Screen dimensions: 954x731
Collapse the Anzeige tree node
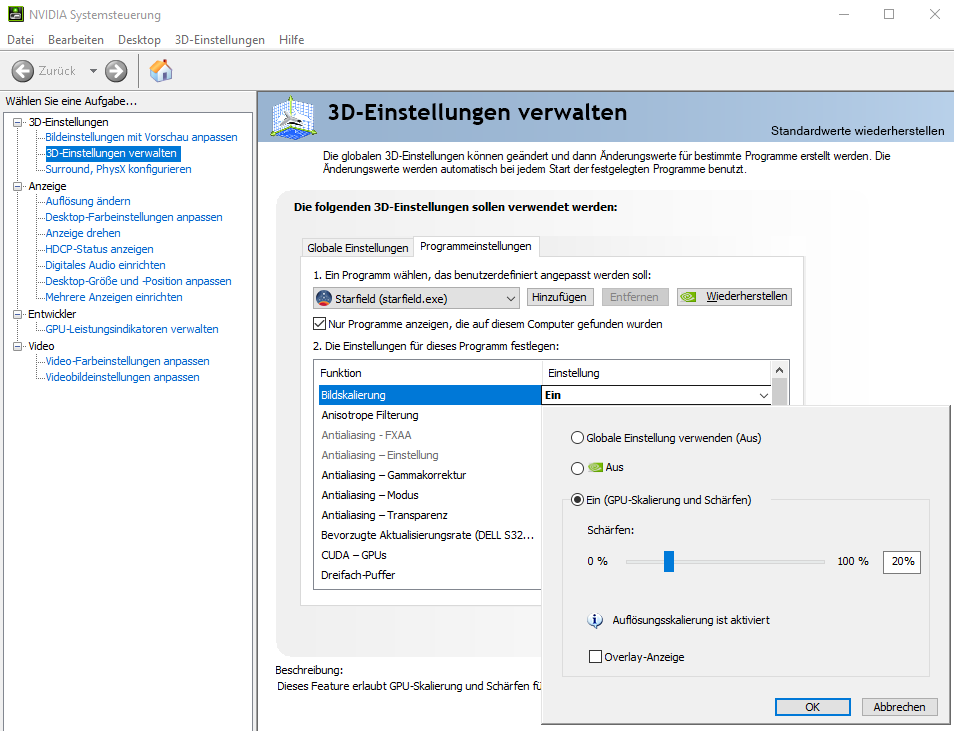tap(18, 186)
